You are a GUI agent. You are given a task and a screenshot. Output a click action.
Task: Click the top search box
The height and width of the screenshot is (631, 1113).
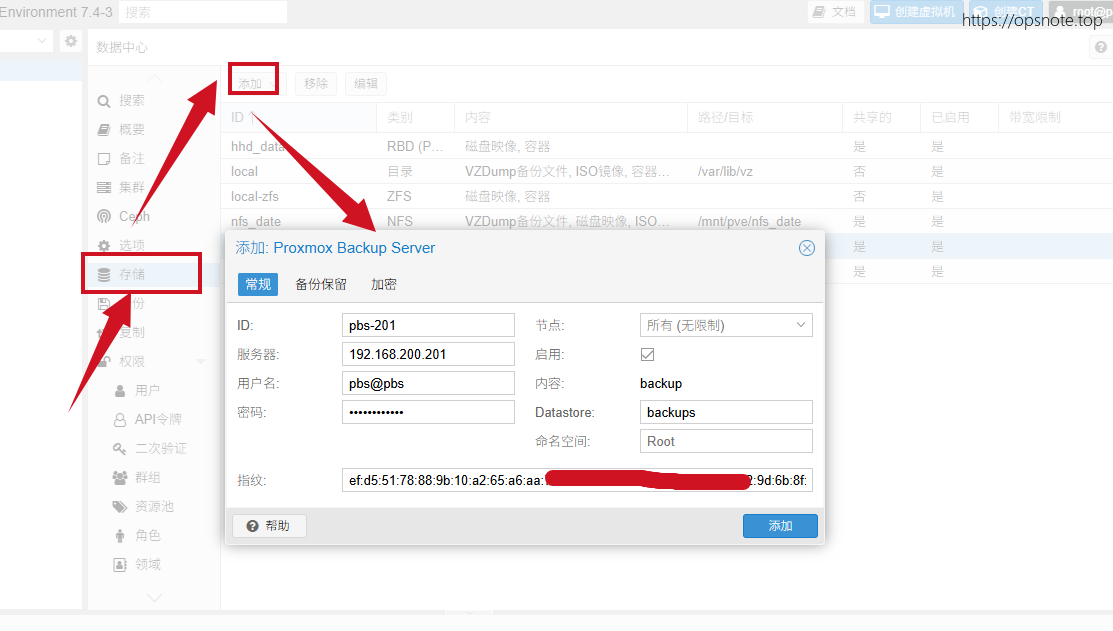(x=203, y=12)
